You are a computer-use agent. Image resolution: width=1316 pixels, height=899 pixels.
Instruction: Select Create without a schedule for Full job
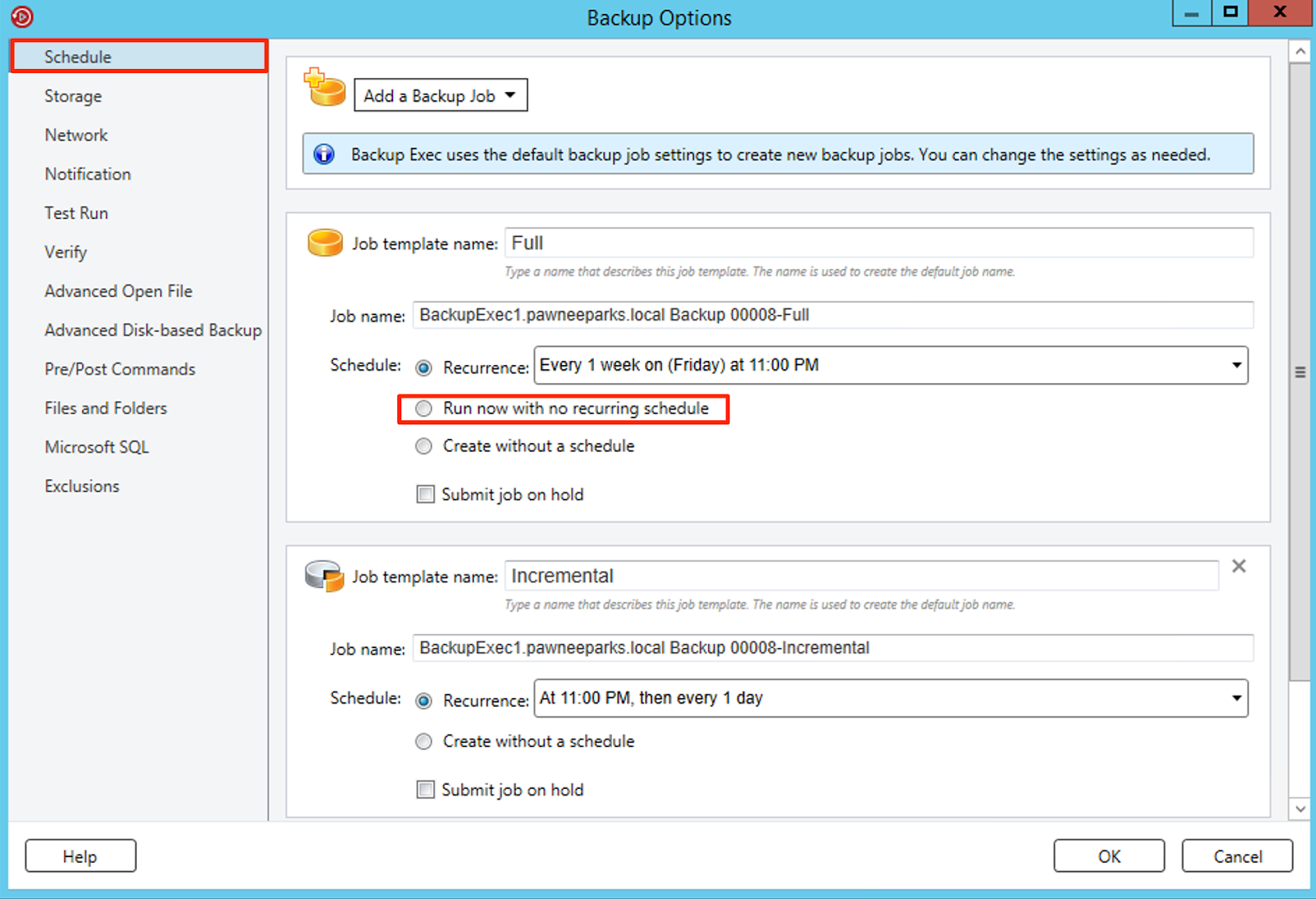pyautogui.click(x=424, y=446)
